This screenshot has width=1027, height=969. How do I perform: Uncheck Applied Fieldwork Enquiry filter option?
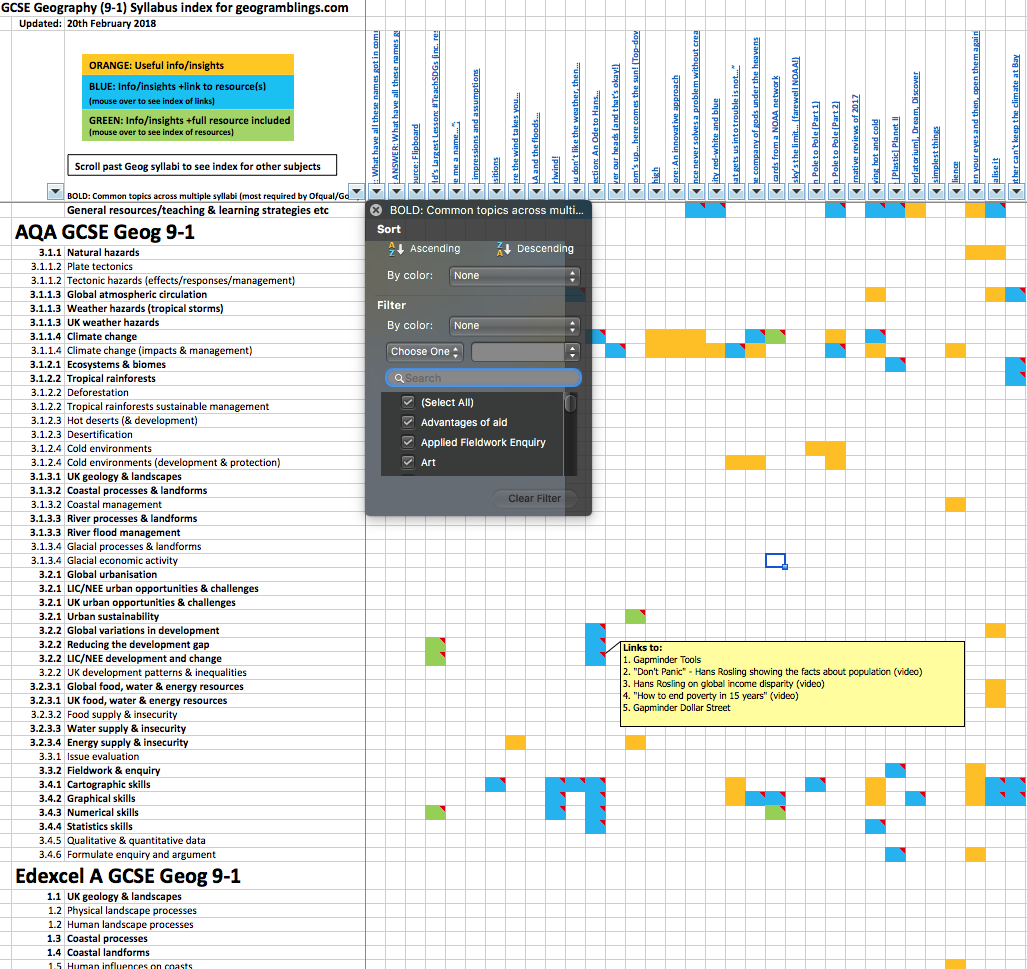pos(408,442)
